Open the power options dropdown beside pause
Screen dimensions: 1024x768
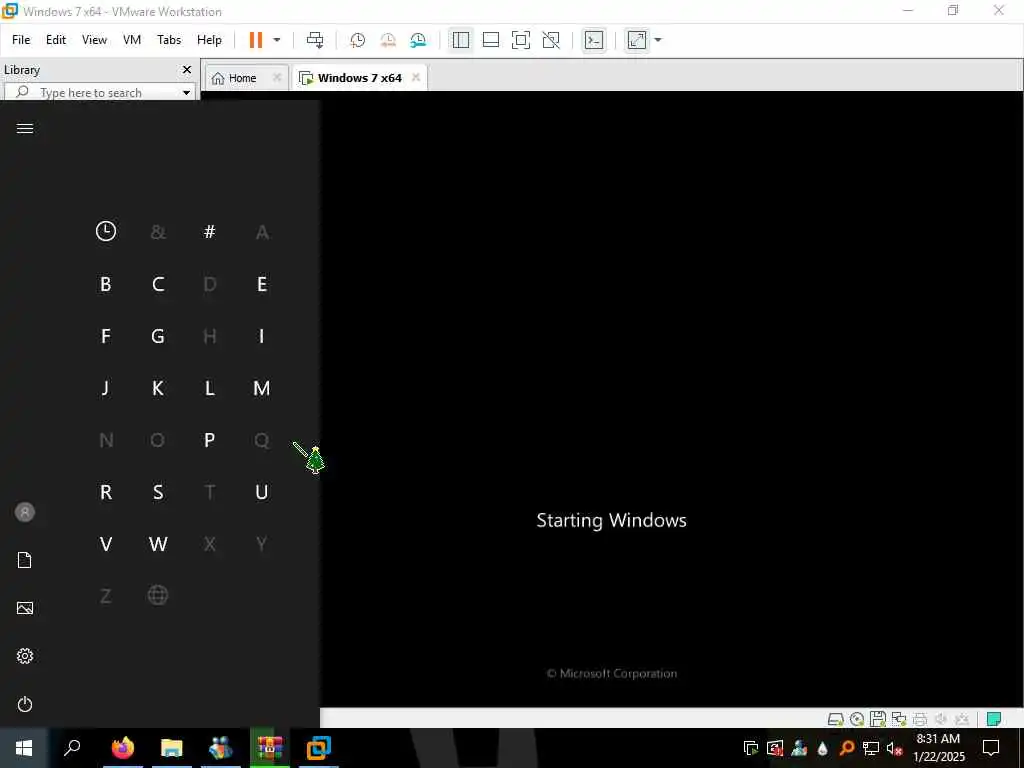pyautogui.click(x=277, y=40)
